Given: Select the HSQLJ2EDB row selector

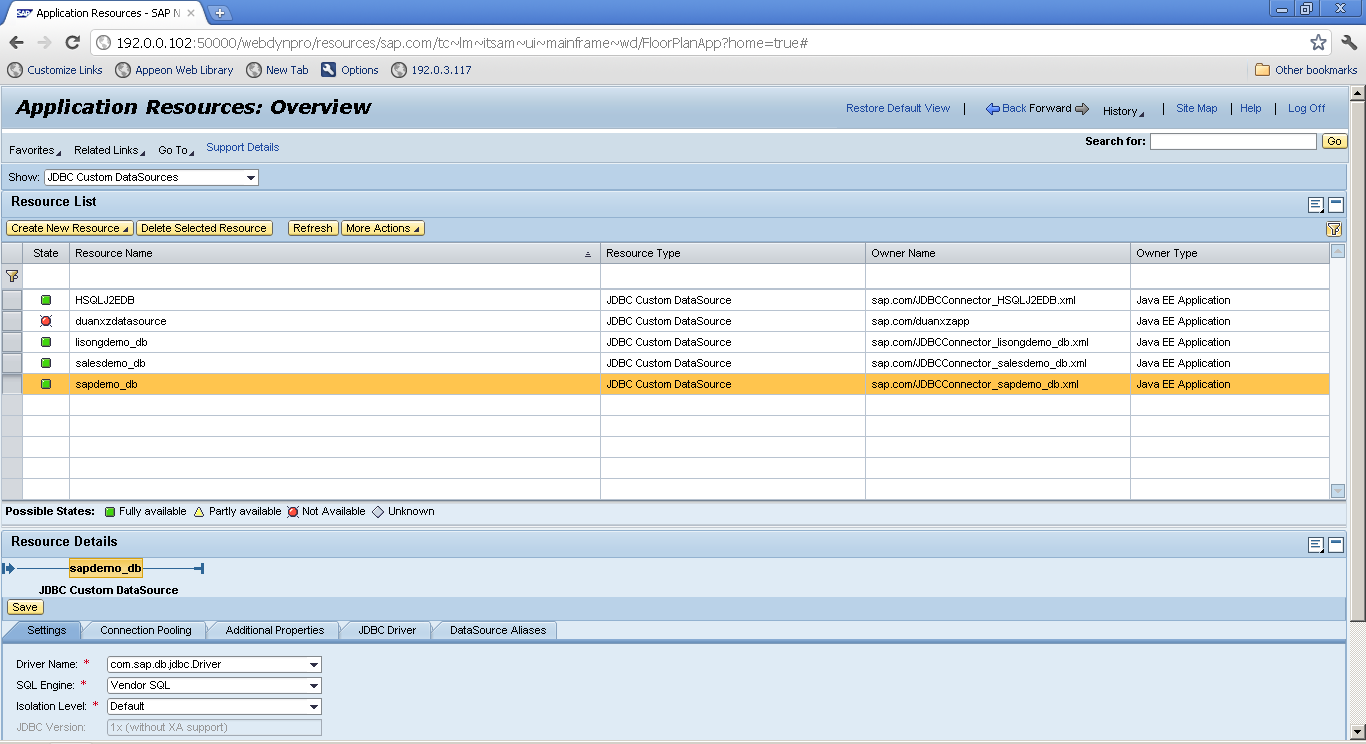Looking at the screenshot, I should pos(12,300).
